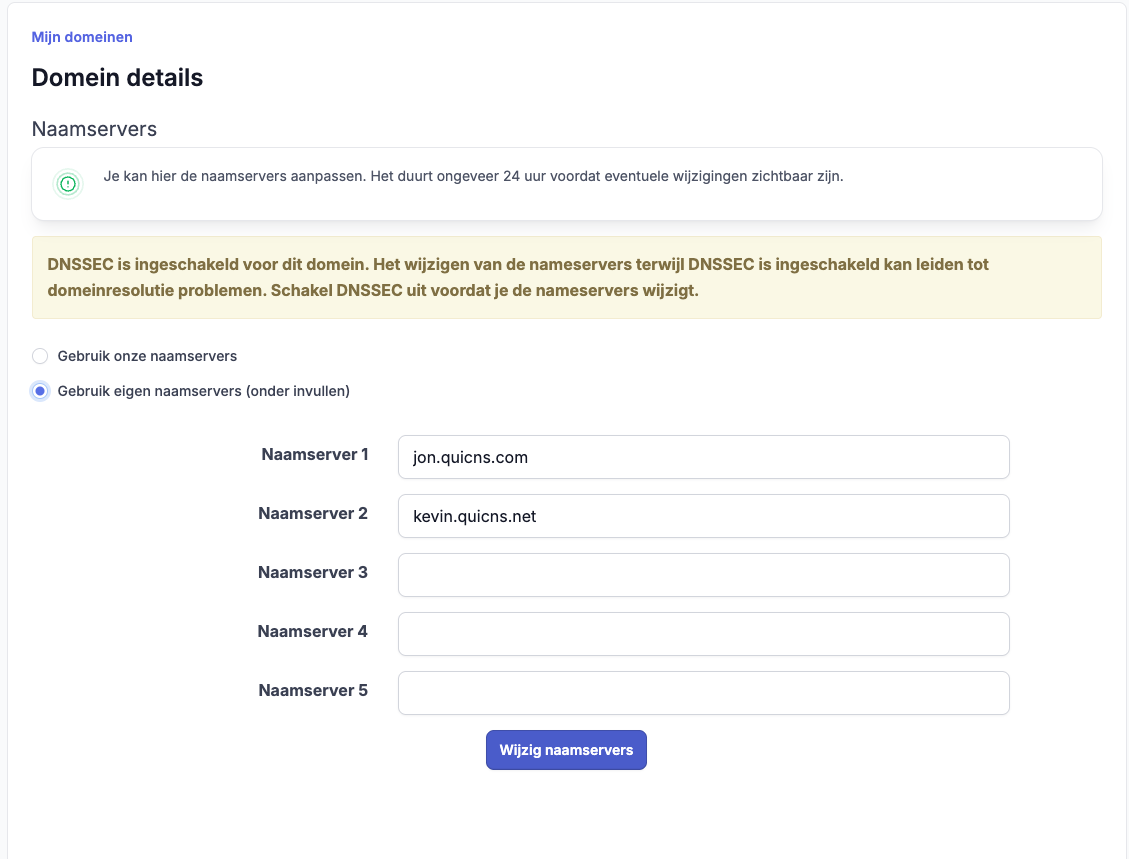The width and height of the screenshot is (1129, 859).
Task: Click the Gebruik eigen naamservers label text
Action: pos(204,391)
